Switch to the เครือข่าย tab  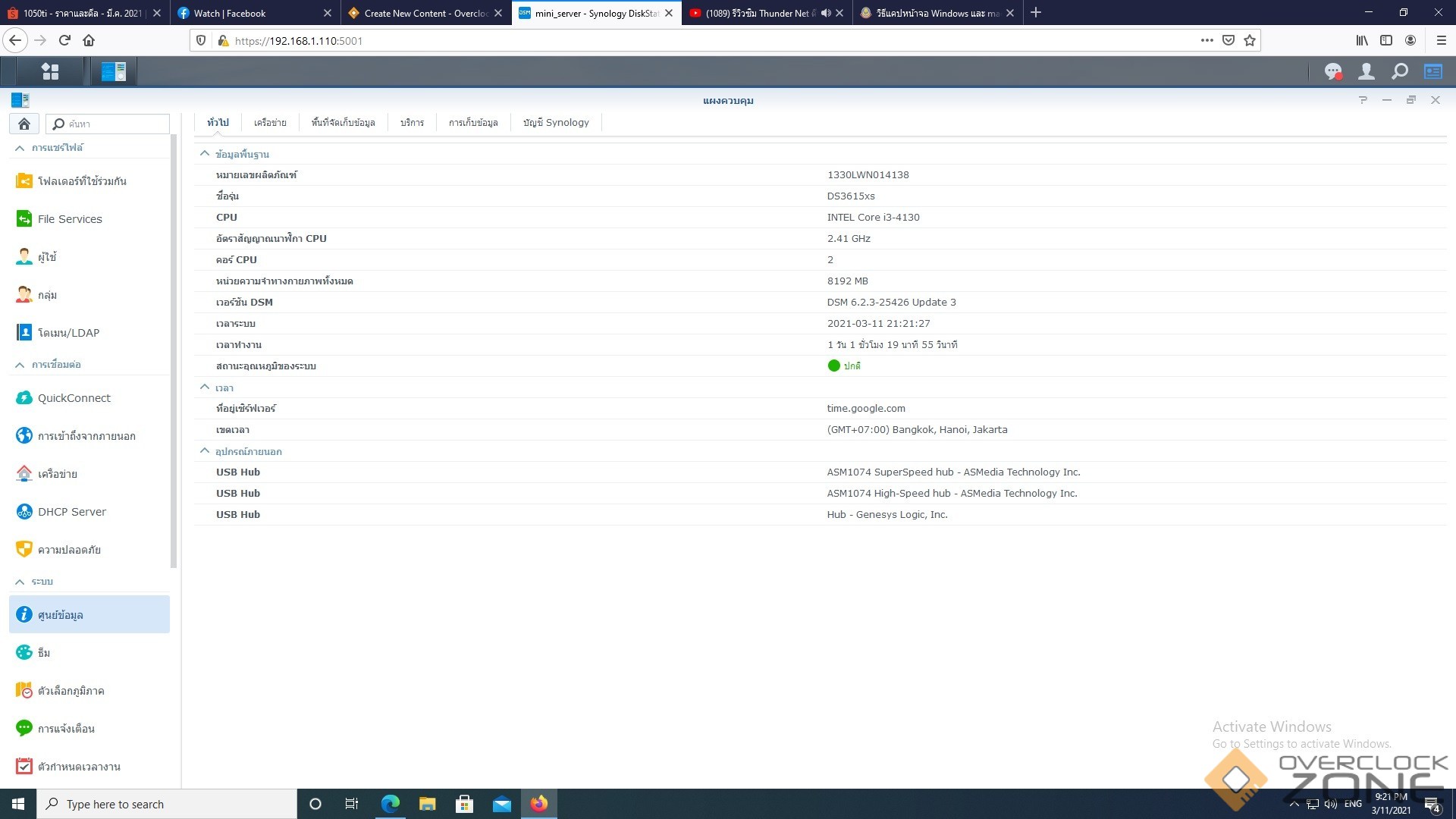click(270, 123)
